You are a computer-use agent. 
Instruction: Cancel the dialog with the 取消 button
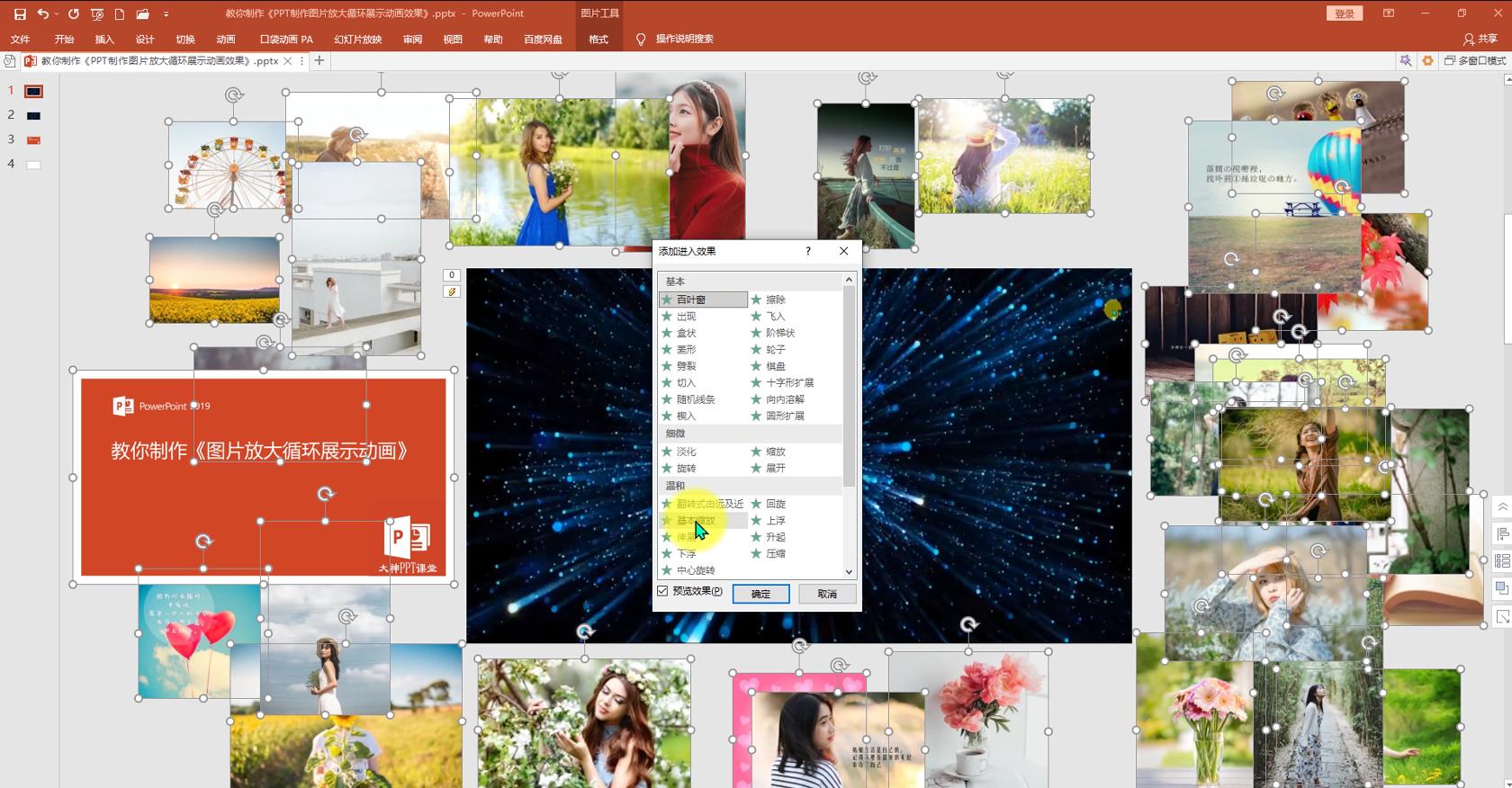pyautogui.click(x=827, y=594)
